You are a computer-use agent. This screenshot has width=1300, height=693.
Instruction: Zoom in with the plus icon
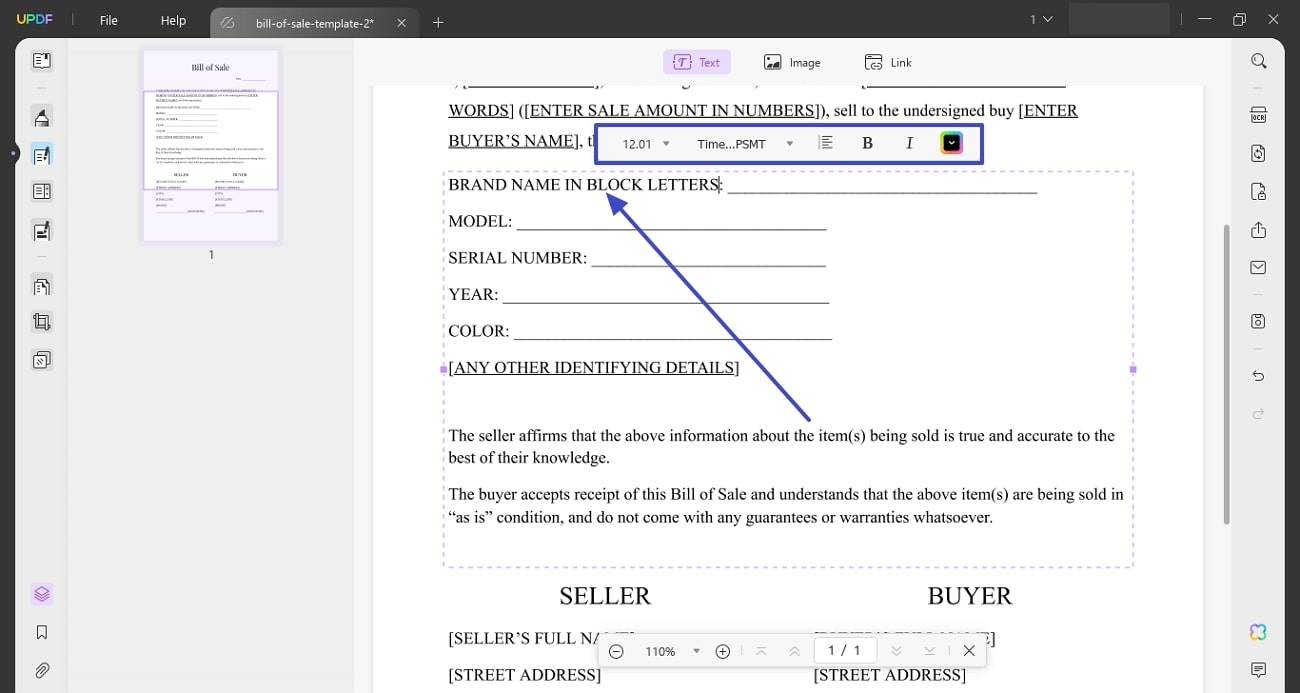pos(723,651)
